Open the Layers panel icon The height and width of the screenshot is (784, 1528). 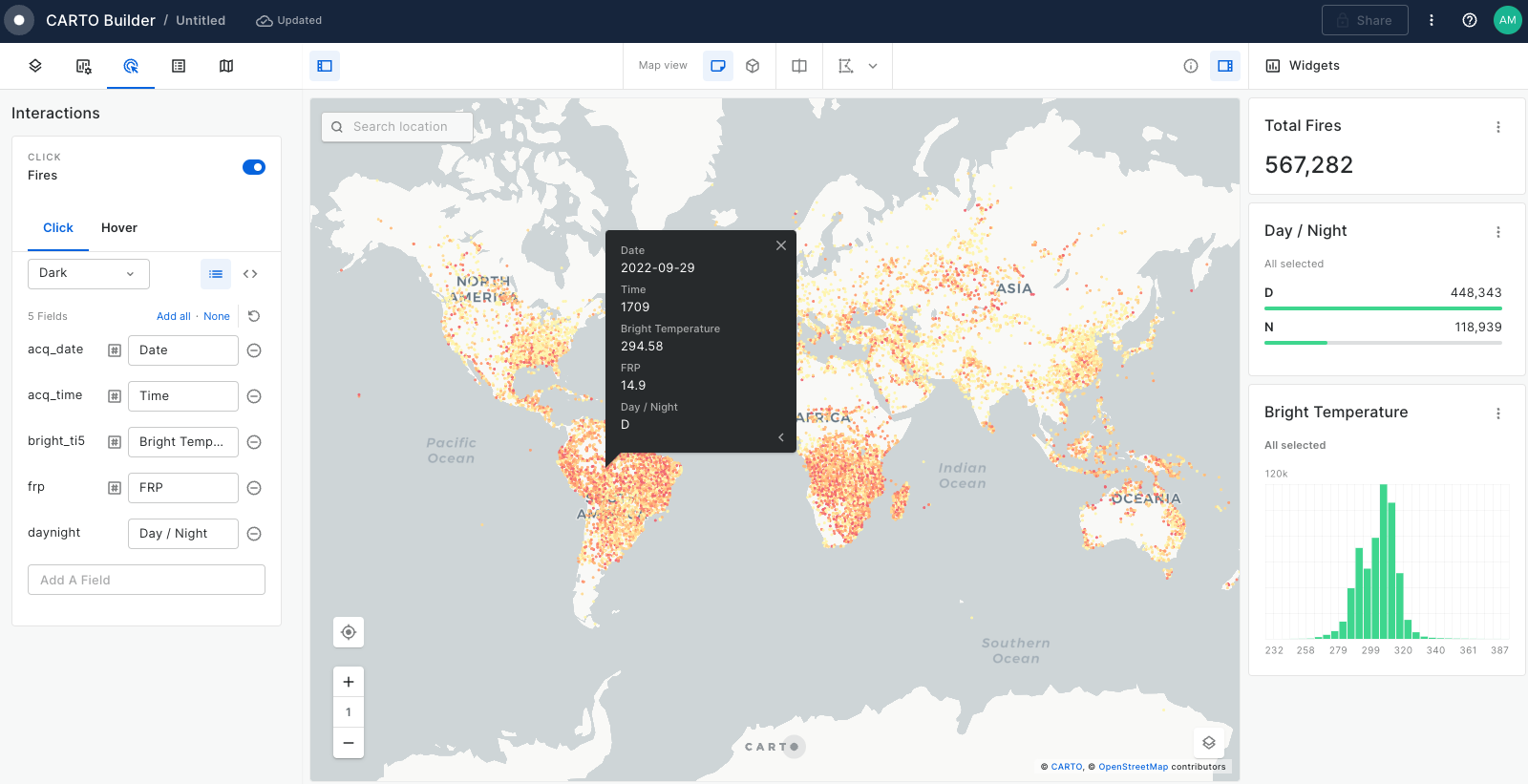(x=35, y=66)
